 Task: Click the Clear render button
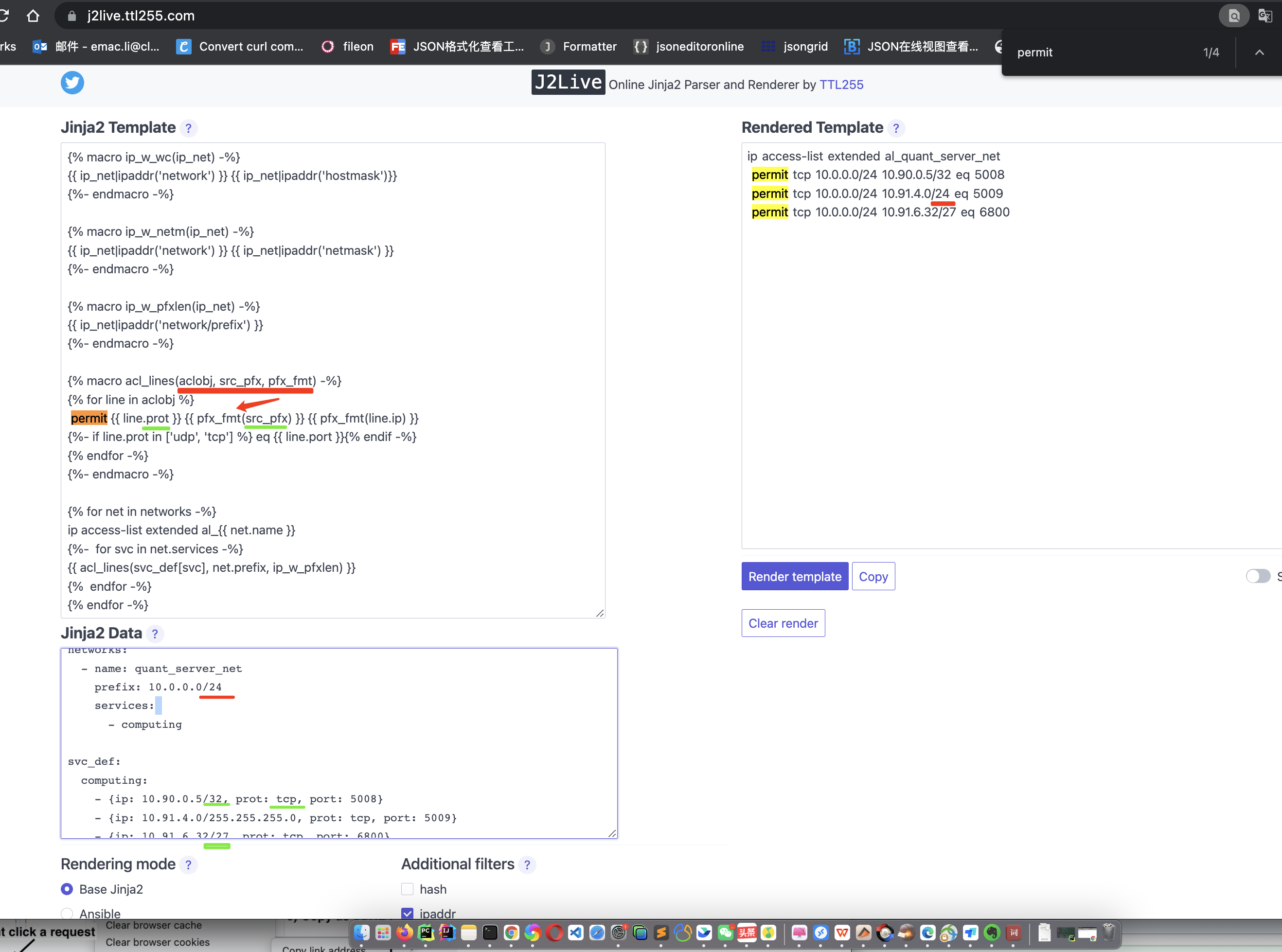[783, 623]
